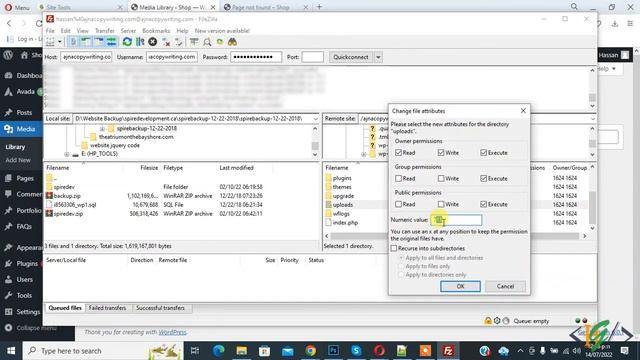
Task: Select spiredev.zip in local file list
Action: [x=69, y=213]
